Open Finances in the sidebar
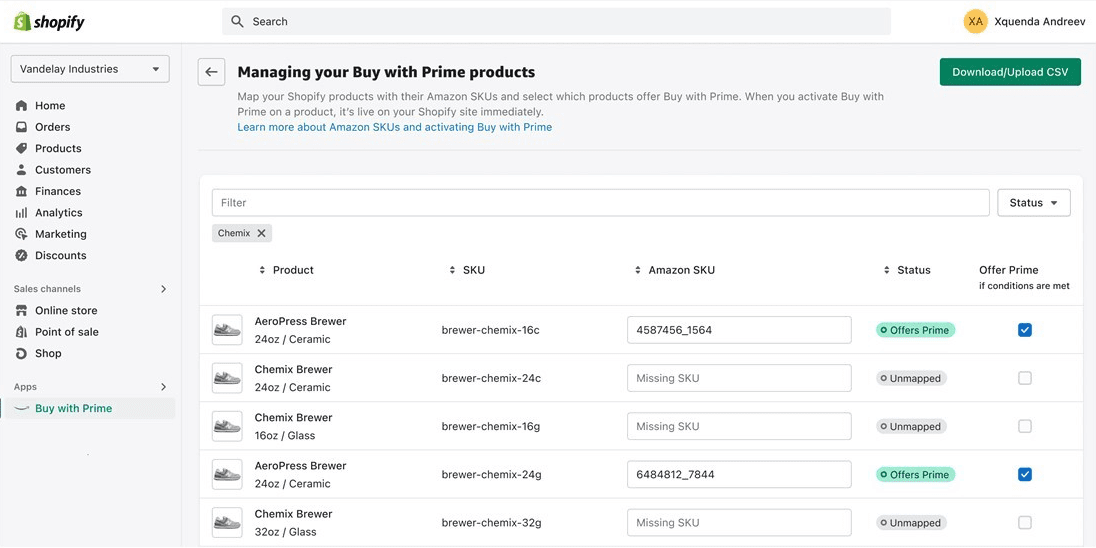The image size is (1096, 548). (x=58, y=192)
